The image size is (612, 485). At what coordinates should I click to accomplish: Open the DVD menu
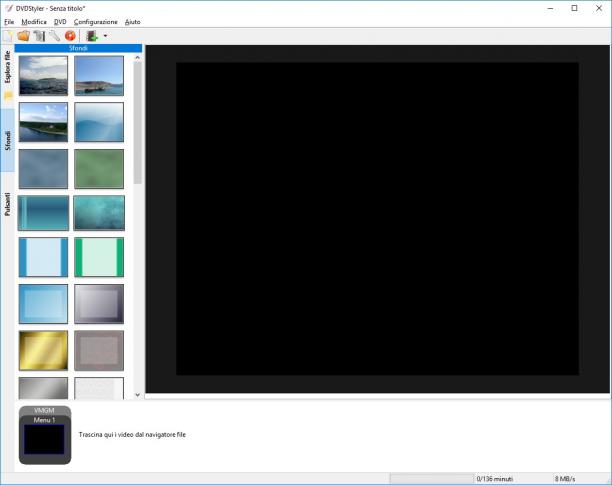tap(60, 22)
